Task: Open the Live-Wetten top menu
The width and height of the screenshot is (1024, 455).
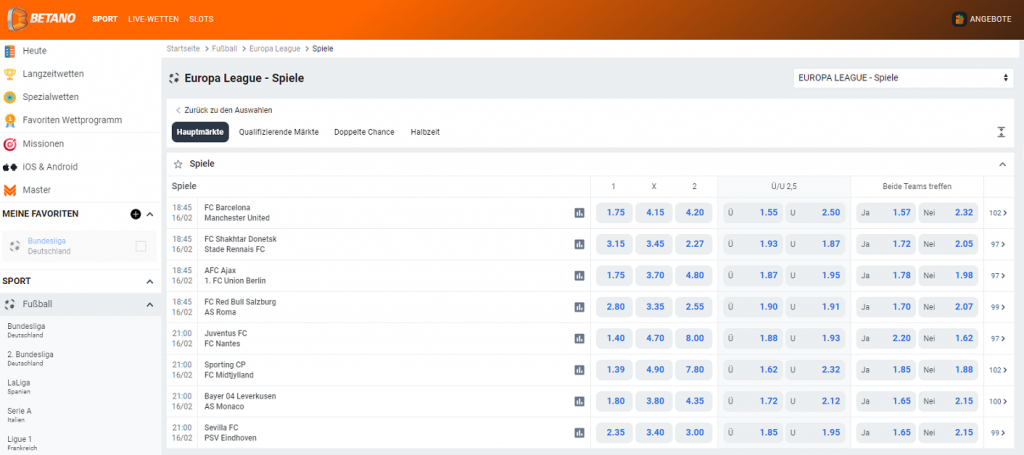Action: click(x=153, y=19)
